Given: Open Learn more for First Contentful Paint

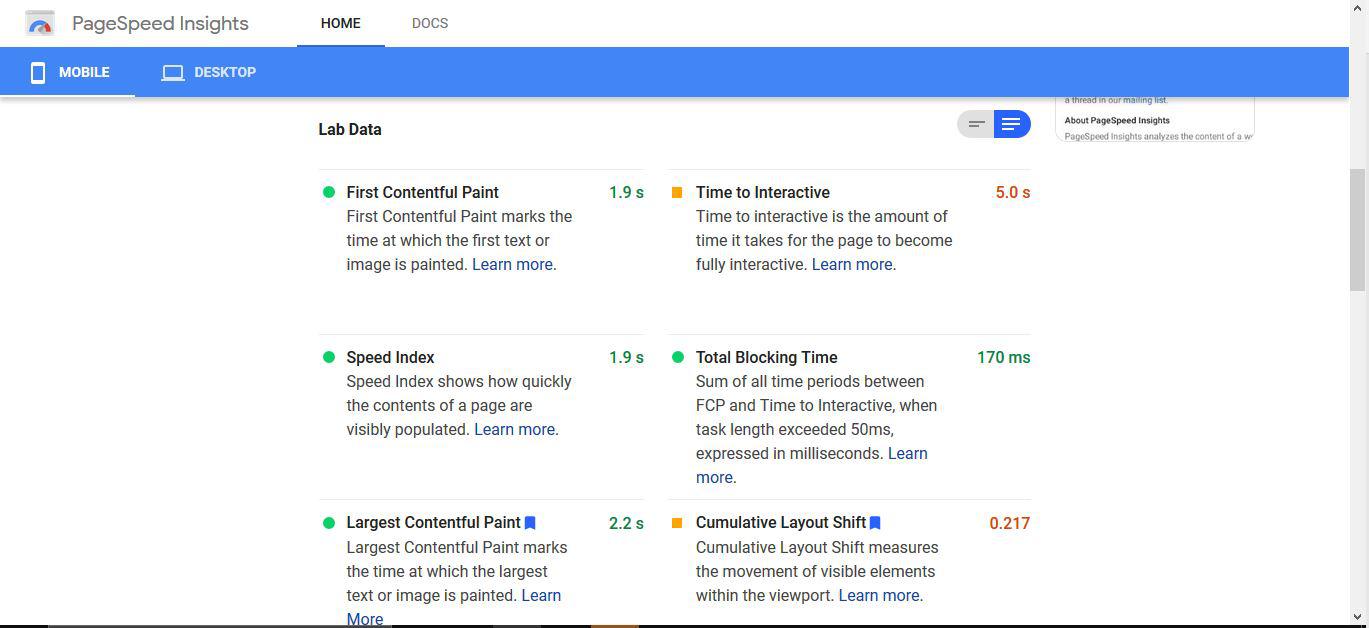Looking at the screenshot, I should click(x=512, y=264).
